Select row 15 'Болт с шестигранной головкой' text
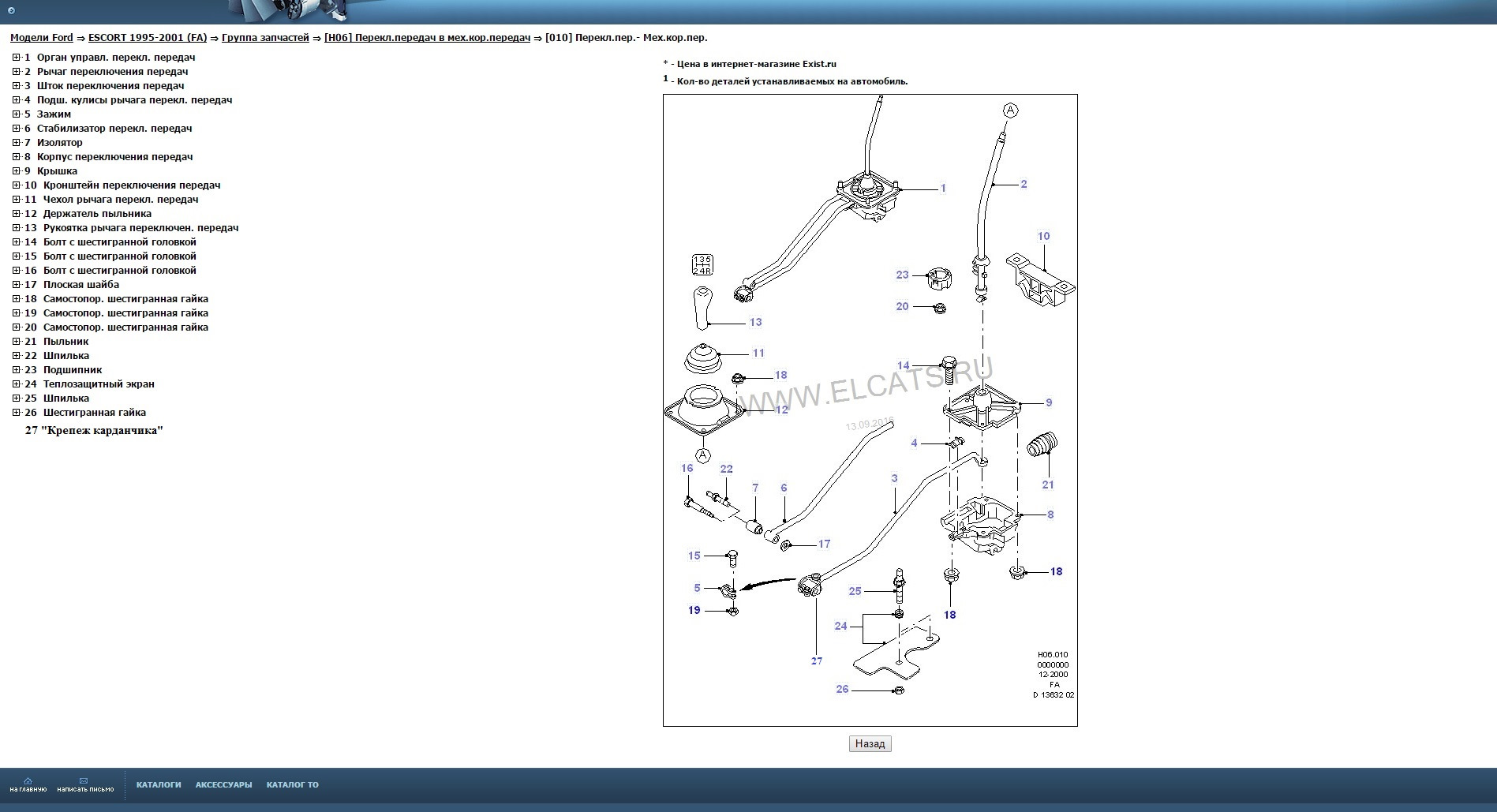Screen dimensions: 1497x812 coord(120,256)
